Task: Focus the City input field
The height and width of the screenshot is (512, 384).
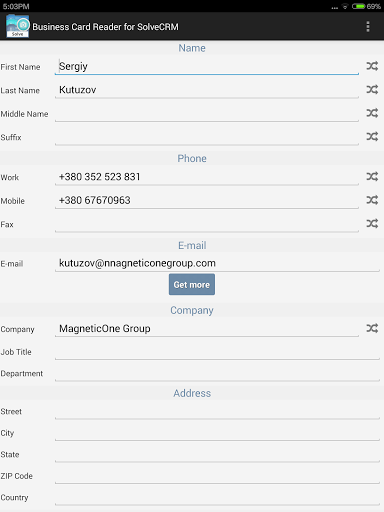Action: coord(217,433)
